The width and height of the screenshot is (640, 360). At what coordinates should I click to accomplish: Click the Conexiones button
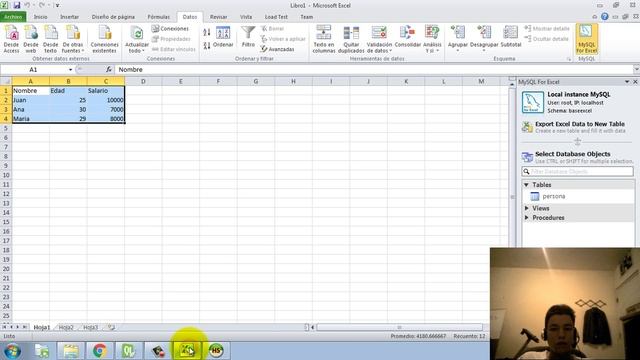click(x=170, y=29)
